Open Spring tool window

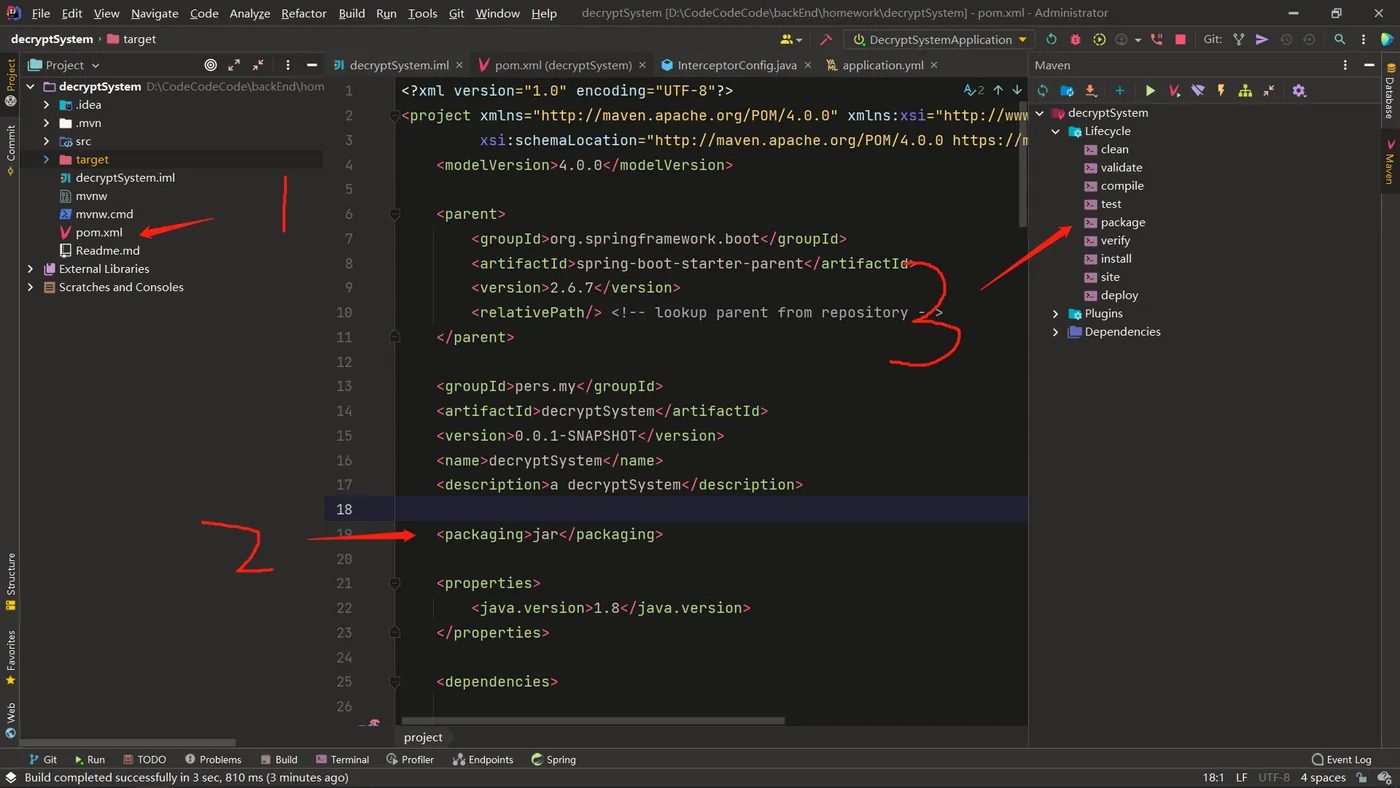click(x=554, y=760)
